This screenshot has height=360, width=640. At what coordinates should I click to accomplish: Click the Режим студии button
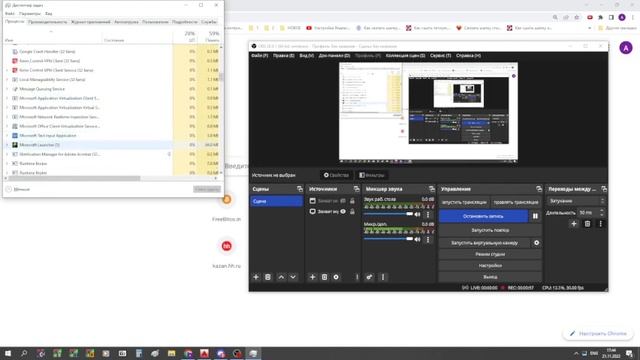pyautogui.click(x=490, y=254)
